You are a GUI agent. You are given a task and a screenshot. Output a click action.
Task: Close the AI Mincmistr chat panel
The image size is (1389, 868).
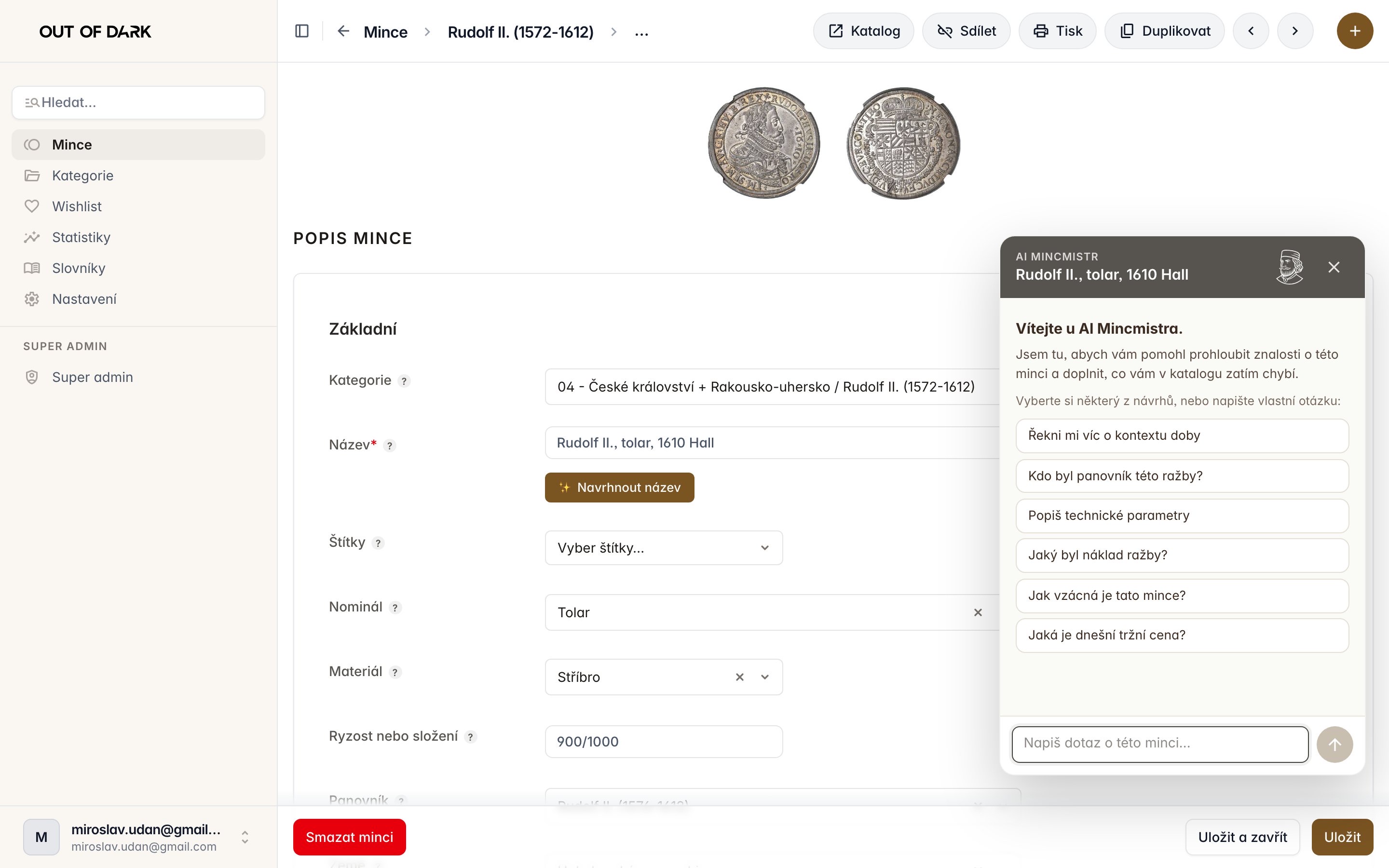(x=1334, y=267)
